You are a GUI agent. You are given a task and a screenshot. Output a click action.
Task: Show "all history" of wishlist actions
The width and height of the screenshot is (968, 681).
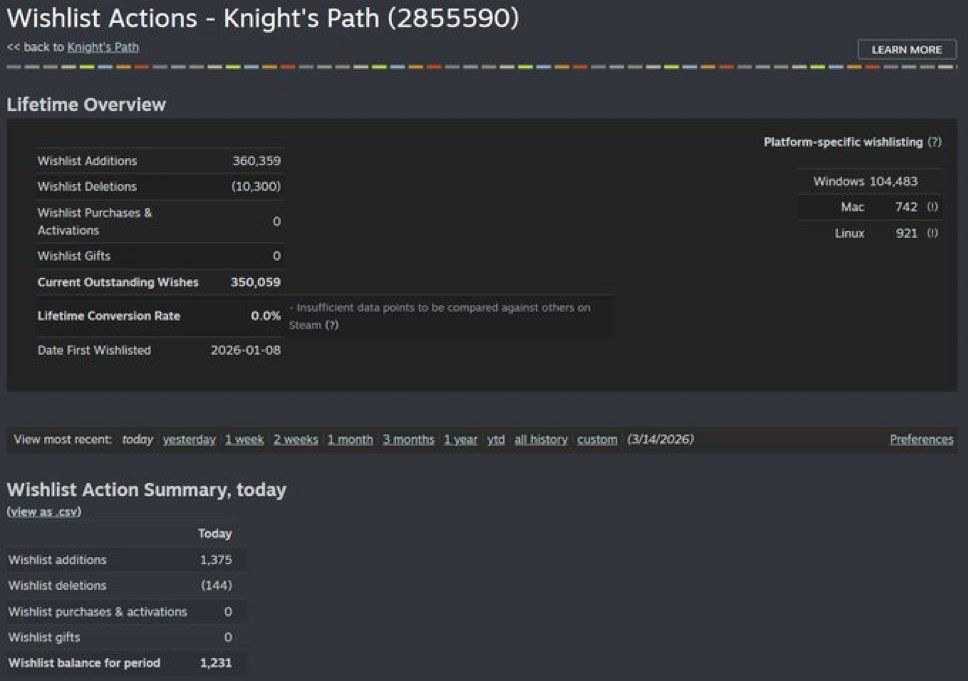click(541, 439)
